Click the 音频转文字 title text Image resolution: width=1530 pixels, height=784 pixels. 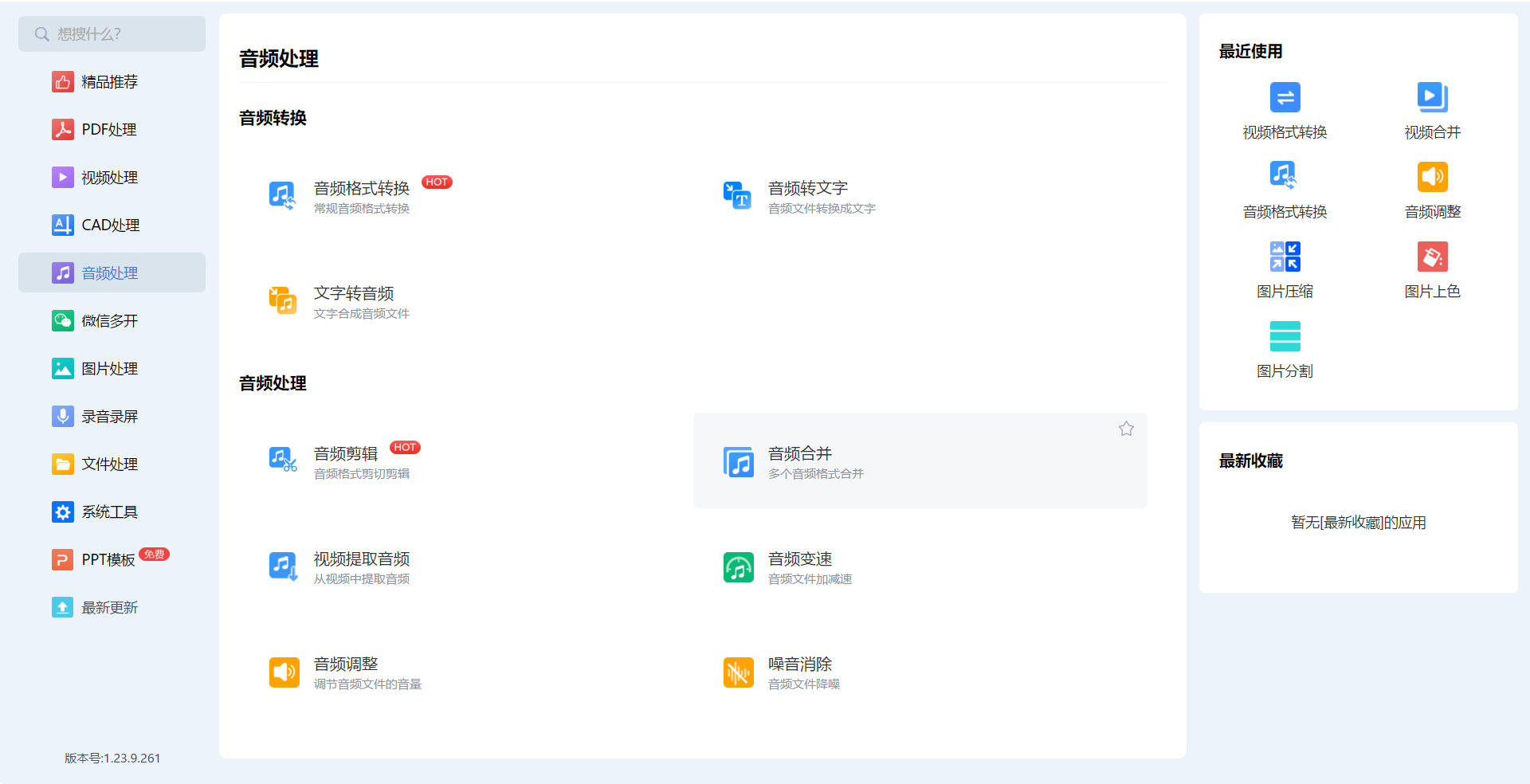(x=808, y=188)
